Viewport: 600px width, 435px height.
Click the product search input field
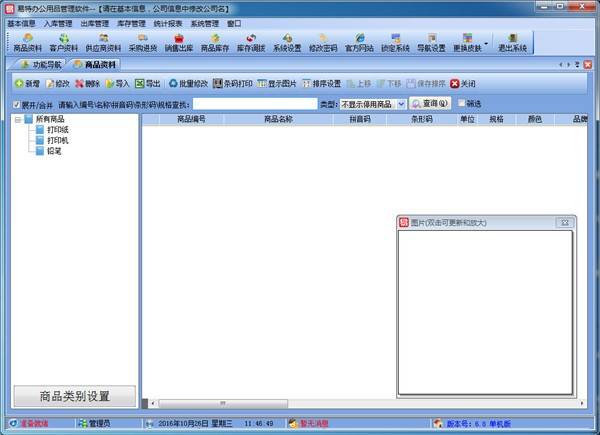(x=255, y=103)
